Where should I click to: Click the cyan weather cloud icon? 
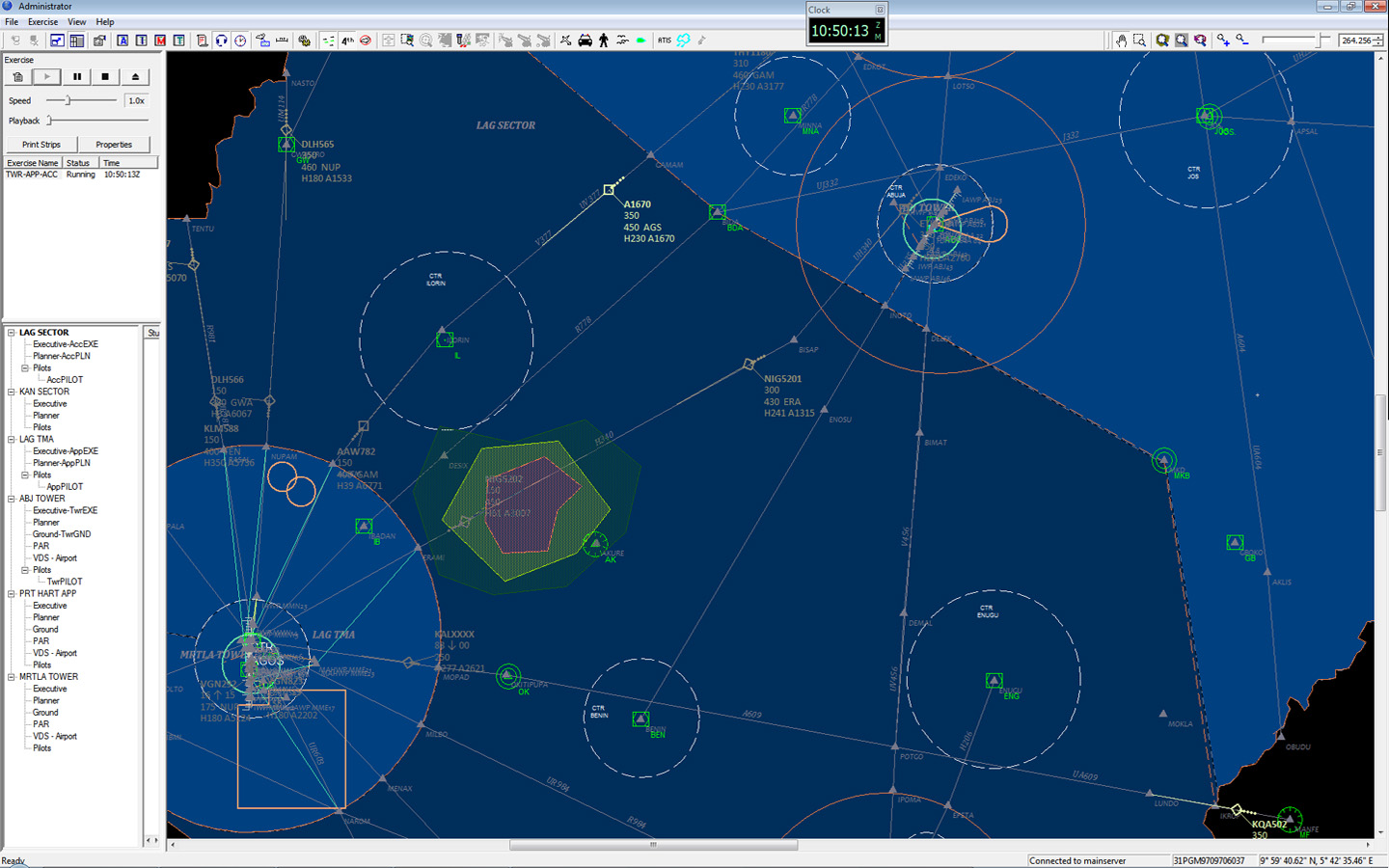click(x=683, y=41)
